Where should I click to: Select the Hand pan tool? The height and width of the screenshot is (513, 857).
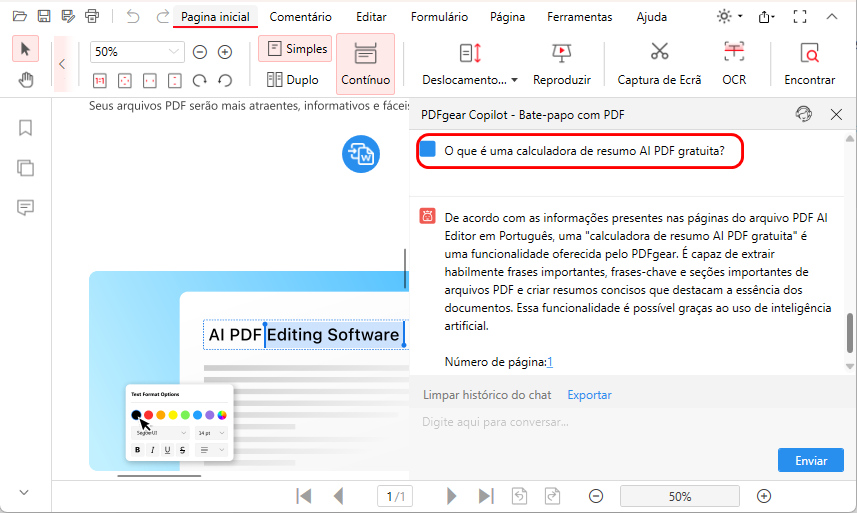(25, 80)
